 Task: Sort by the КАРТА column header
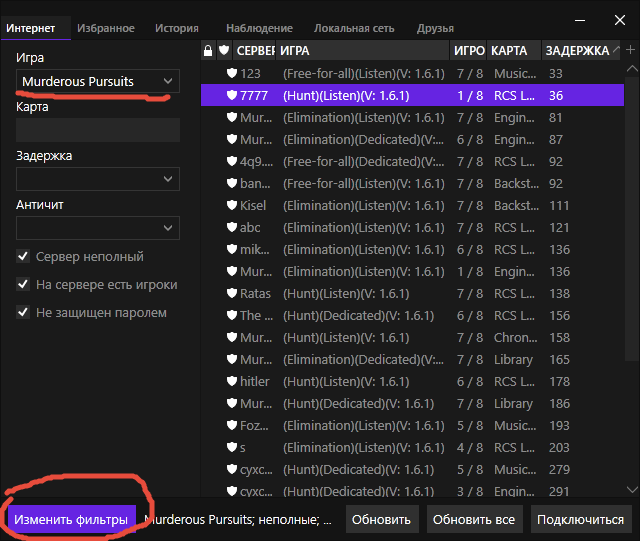(514, 51)
